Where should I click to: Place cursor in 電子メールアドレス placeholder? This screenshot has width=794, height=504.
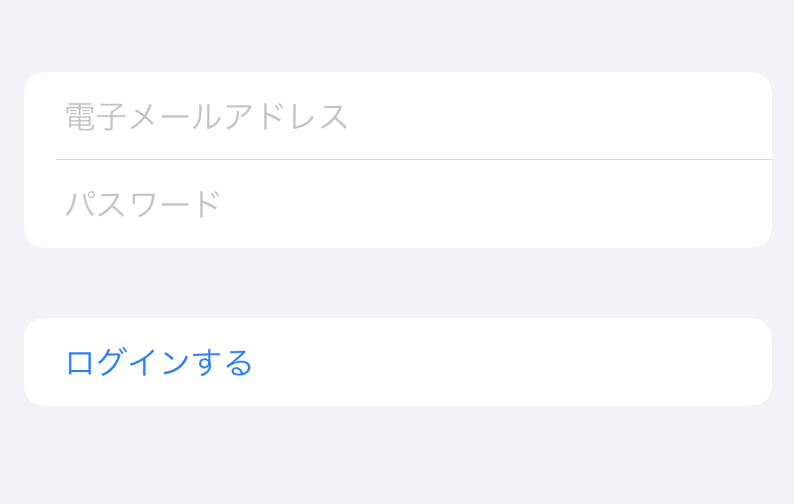click(x=207, y=117)
